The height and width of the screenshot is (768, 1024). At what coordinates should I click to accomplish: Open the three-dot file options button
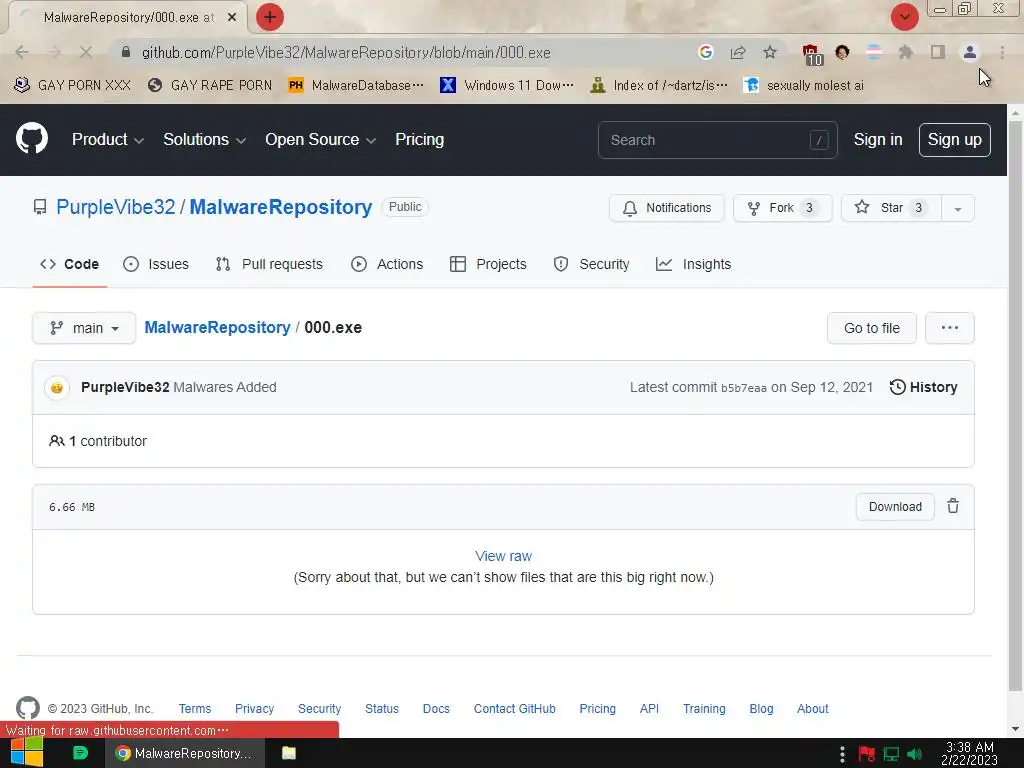(x=950, y=328)
